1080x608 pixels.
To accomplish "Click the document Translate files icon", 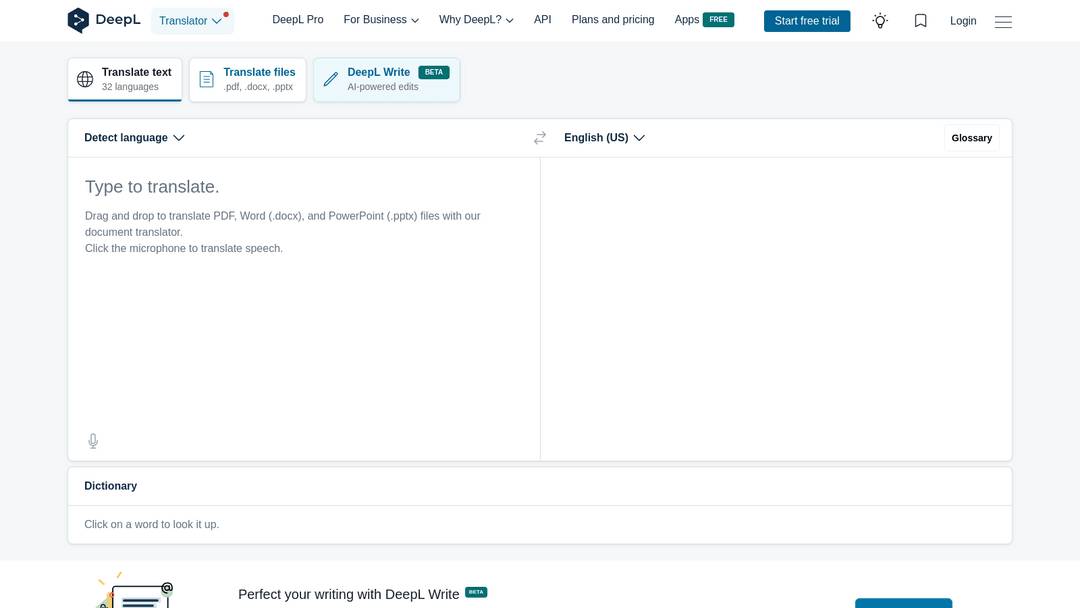I will [207, 79].
